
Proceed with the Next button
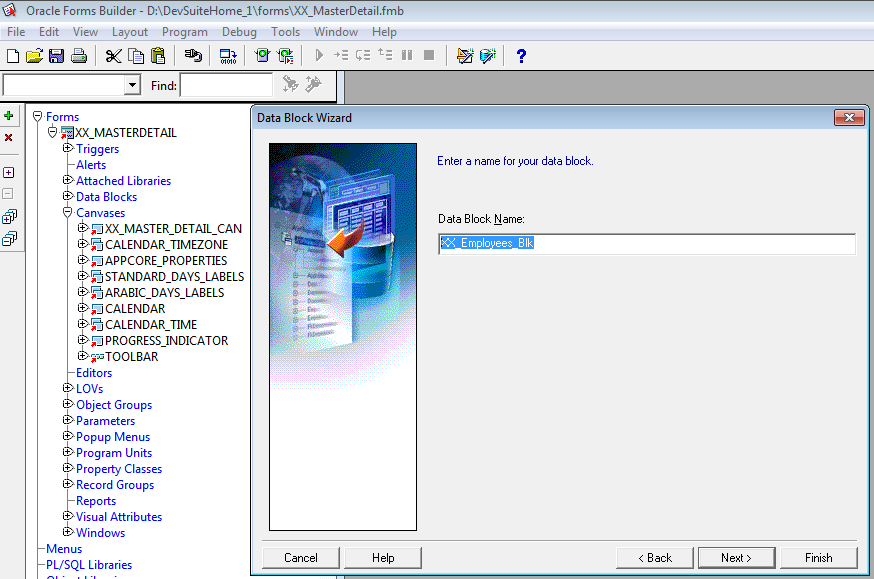pyautogui.click(x=736, y=558)
